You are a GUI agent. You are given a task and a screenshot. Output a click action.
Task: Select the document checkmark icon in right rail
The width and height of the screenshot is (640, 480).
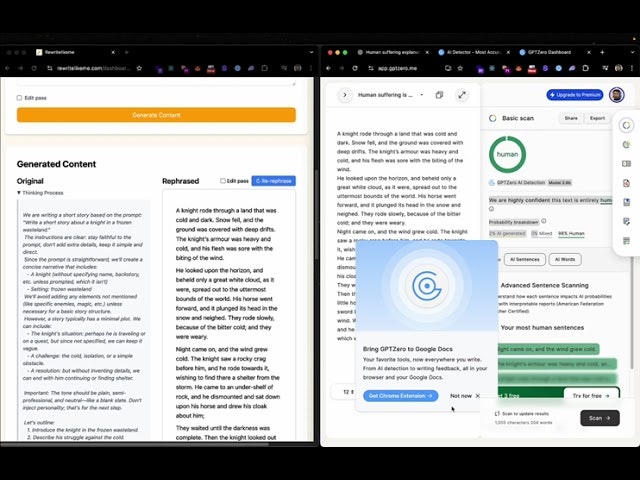(x=626, y=221)
